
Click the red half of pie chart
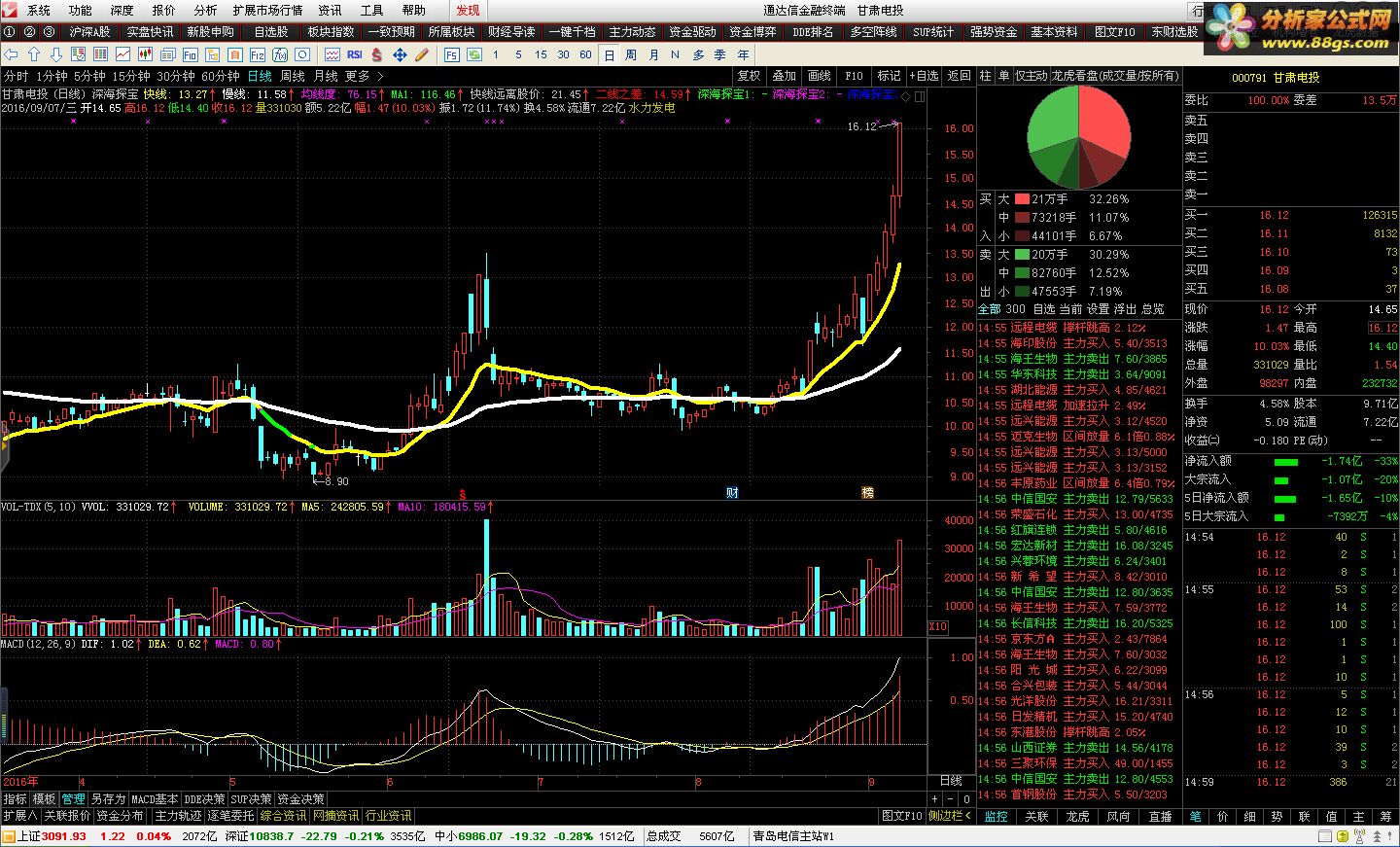(x=1105, y=136)
